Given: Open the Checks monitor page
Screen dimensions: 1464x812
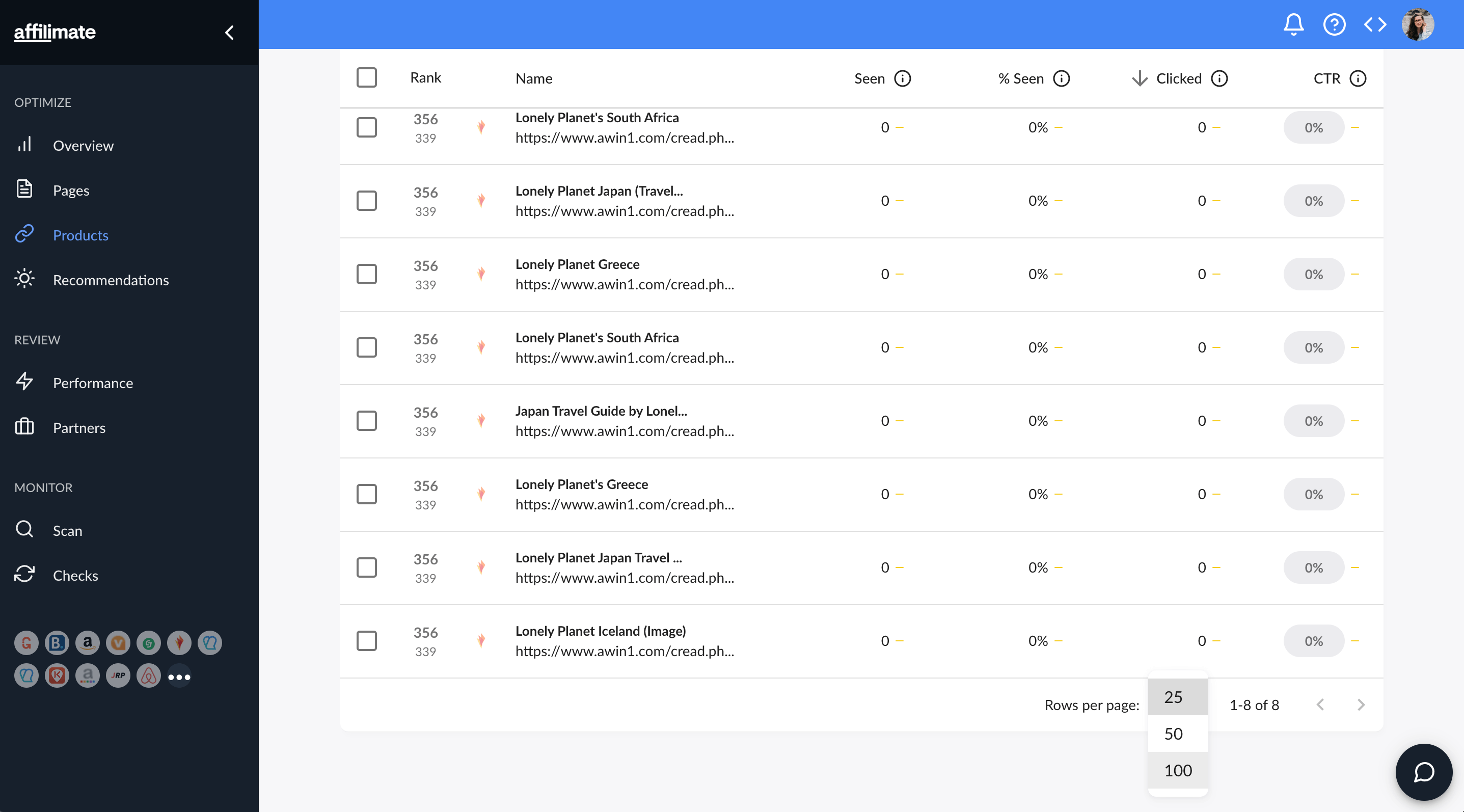Looking at the screenshot, I should click(x=75, y=576).
